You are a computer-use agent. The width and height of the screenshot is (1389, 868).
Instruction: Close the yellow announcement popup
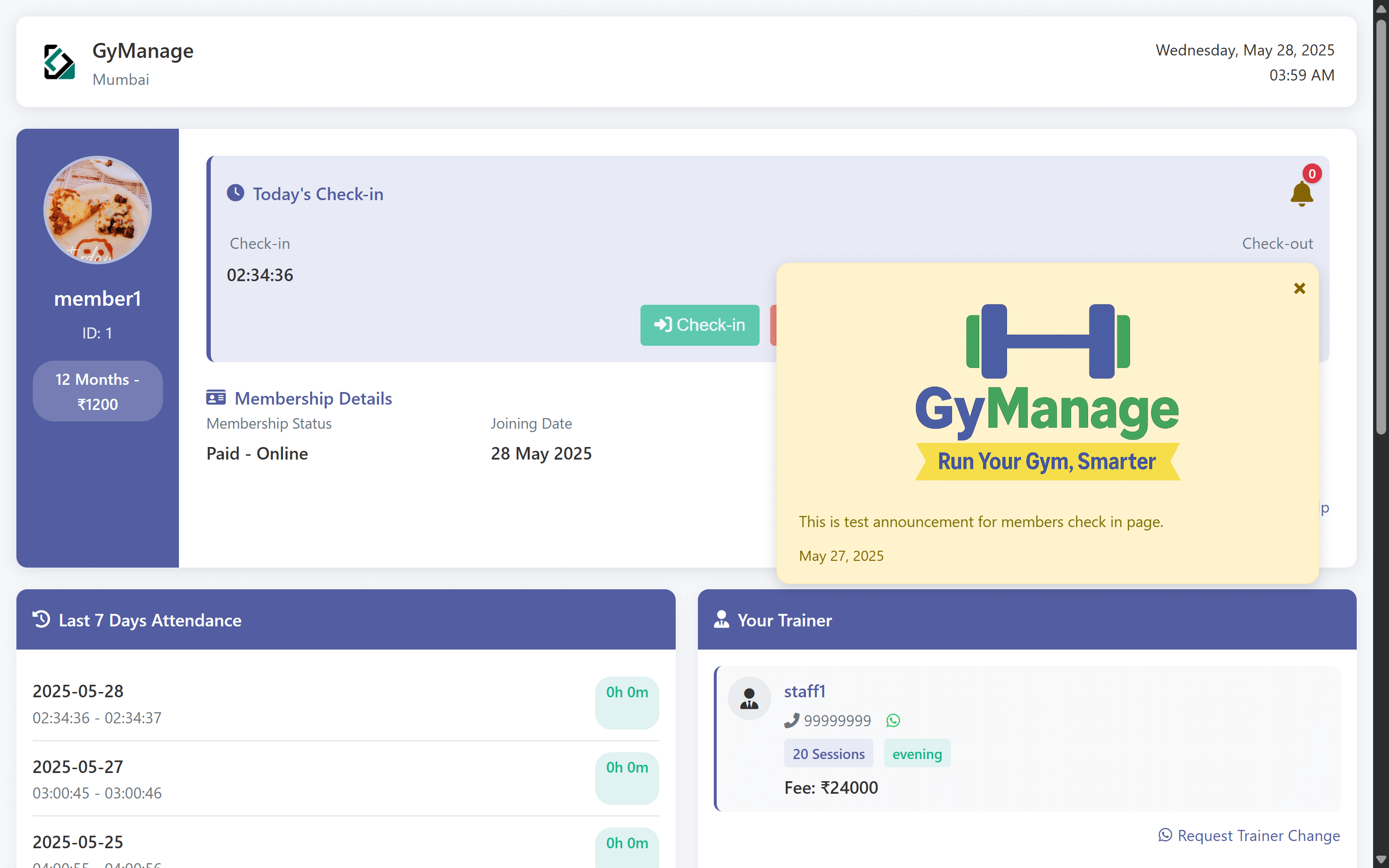1299,288
